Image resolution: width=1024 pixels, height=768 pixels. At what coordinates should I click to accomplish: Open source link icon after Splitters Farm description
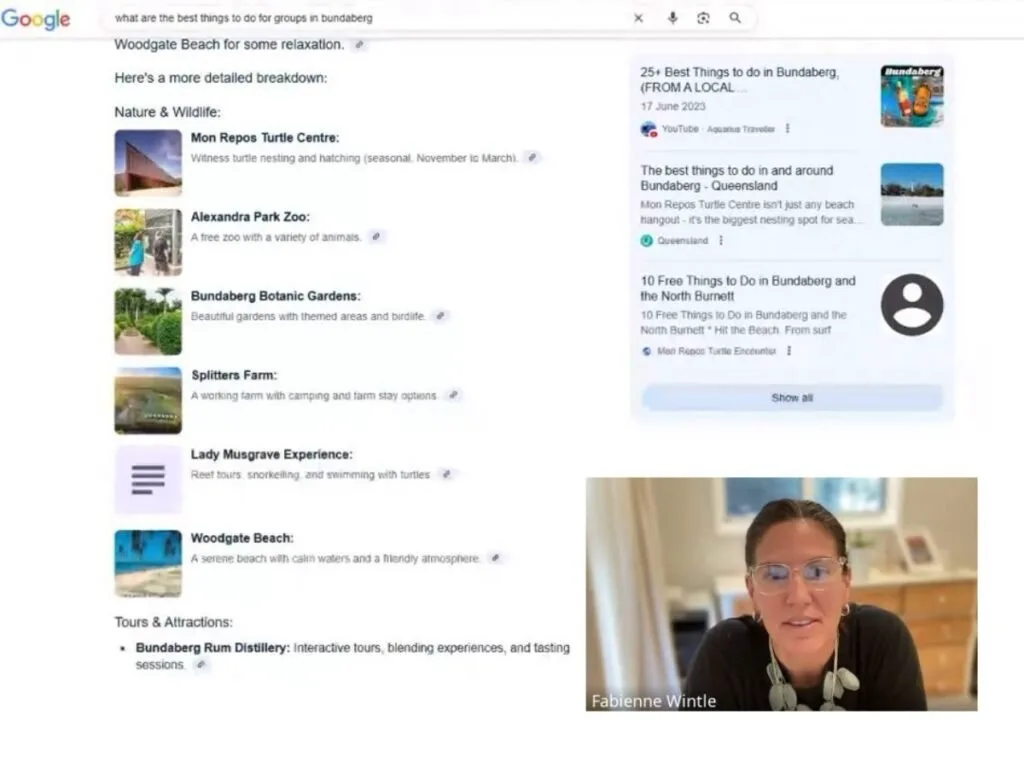point(453,396)
